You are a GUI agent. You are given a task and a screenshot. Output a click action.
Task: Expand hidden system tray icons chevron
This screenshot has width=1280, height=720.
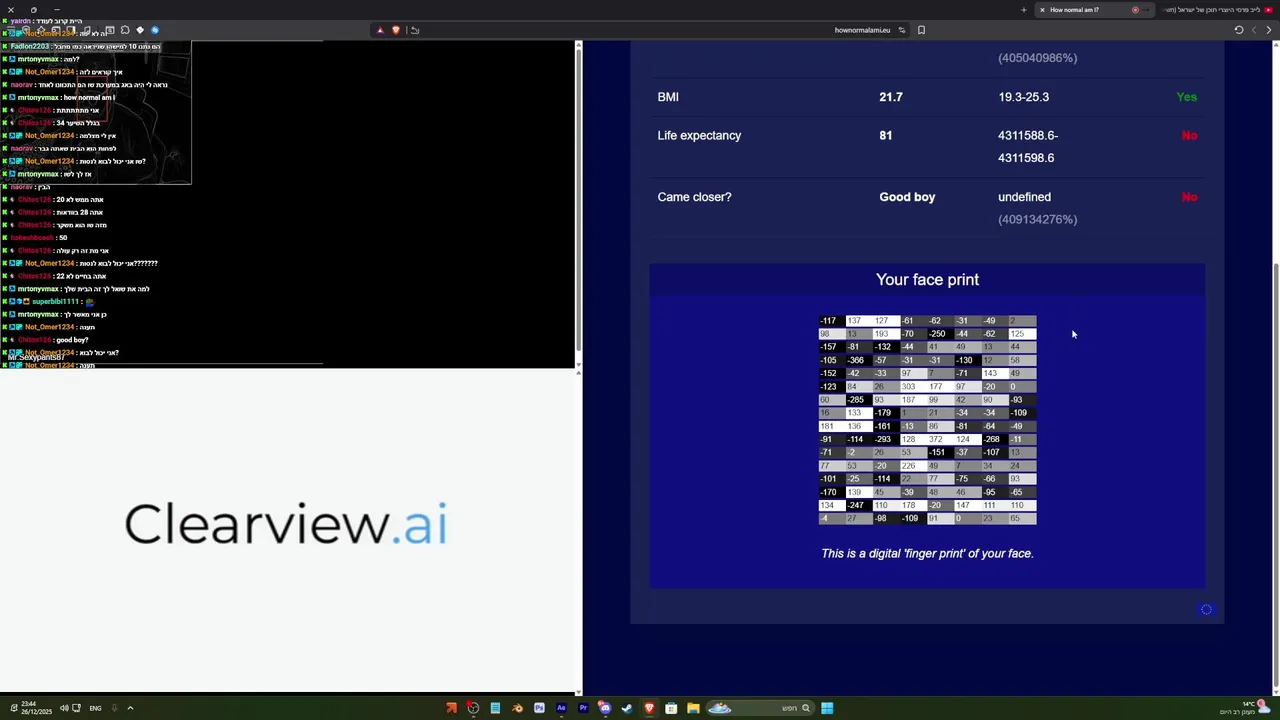(x=130, y=708)
